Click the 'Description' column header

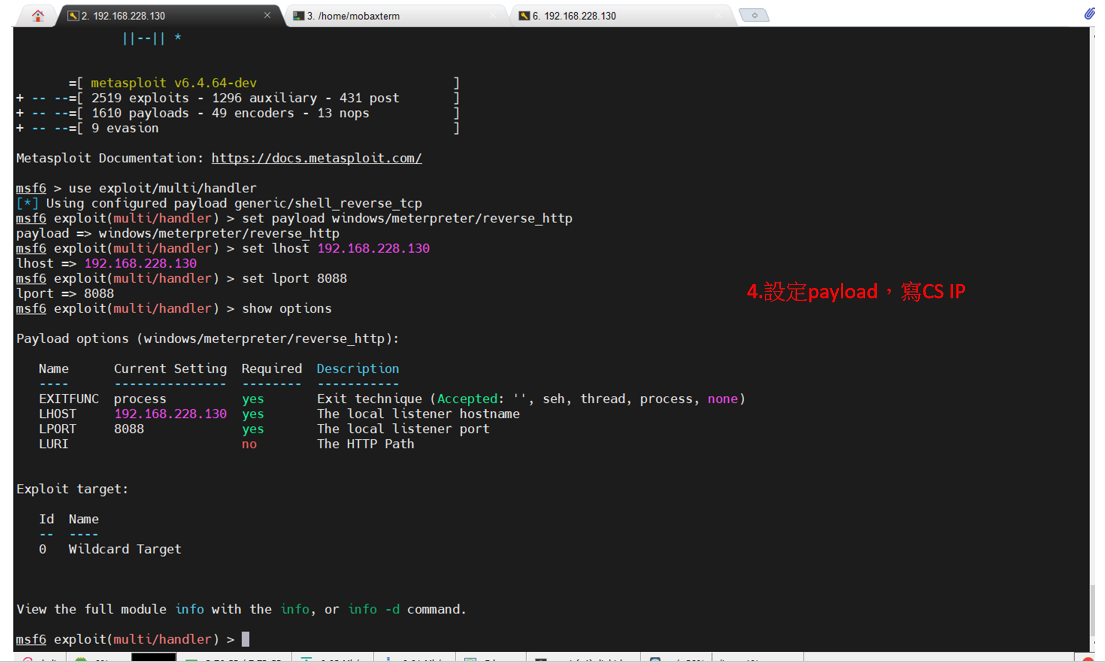click(358, 368)
